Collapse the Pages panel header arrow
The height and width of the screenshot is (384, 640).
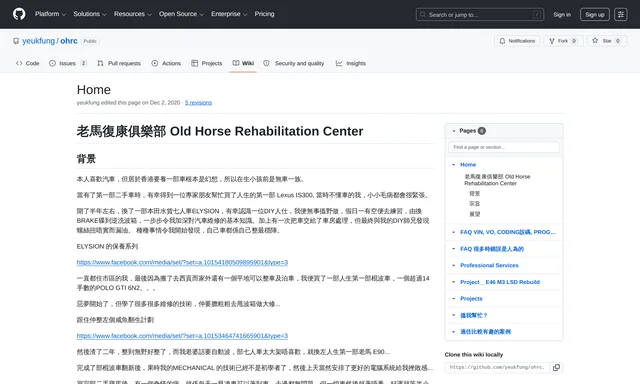pos(453,131)
